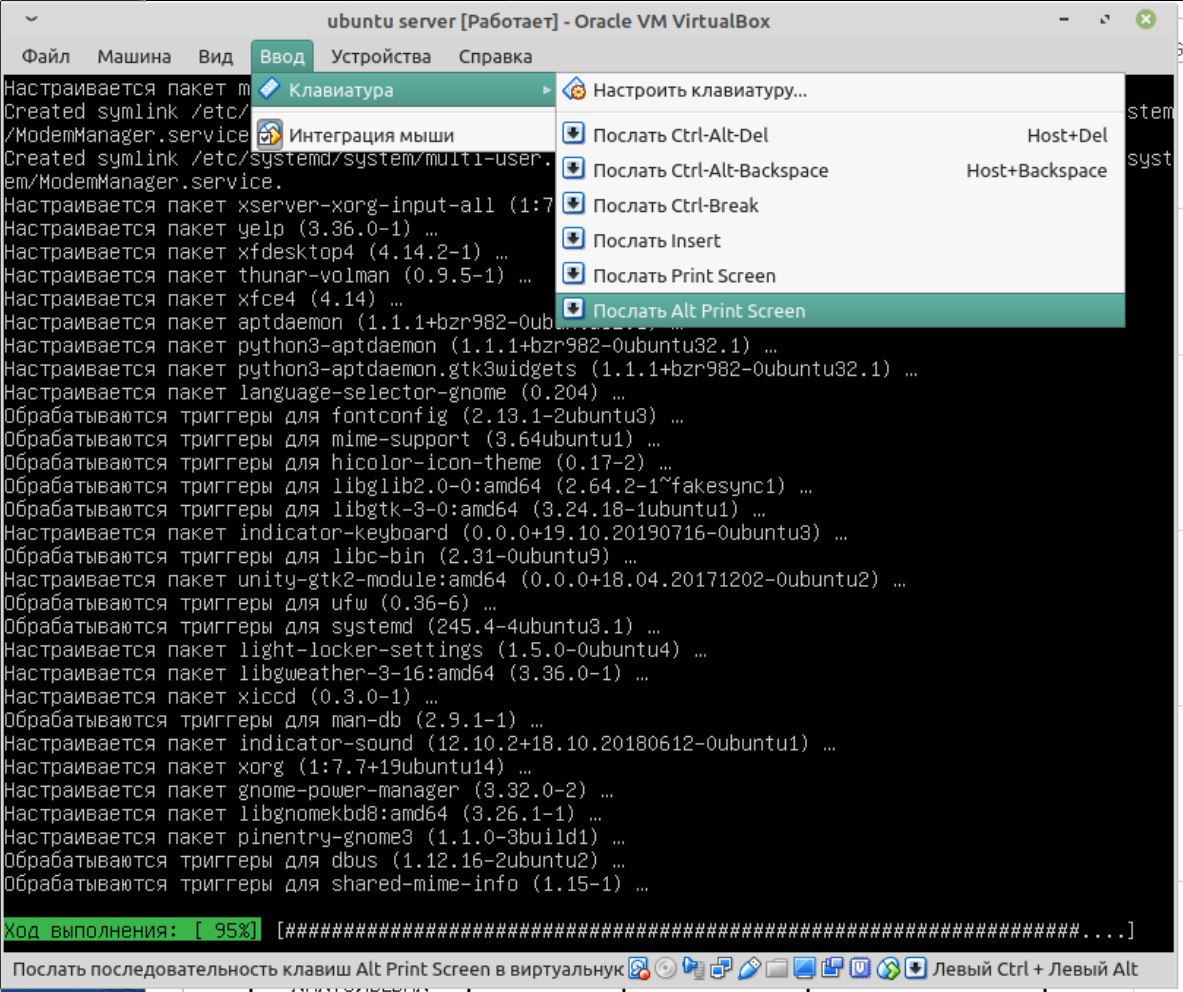Click the audio indicator icon in the status bar
Image resolution: width=1183 pixels, height=992 pixels.
coord(693,968)
